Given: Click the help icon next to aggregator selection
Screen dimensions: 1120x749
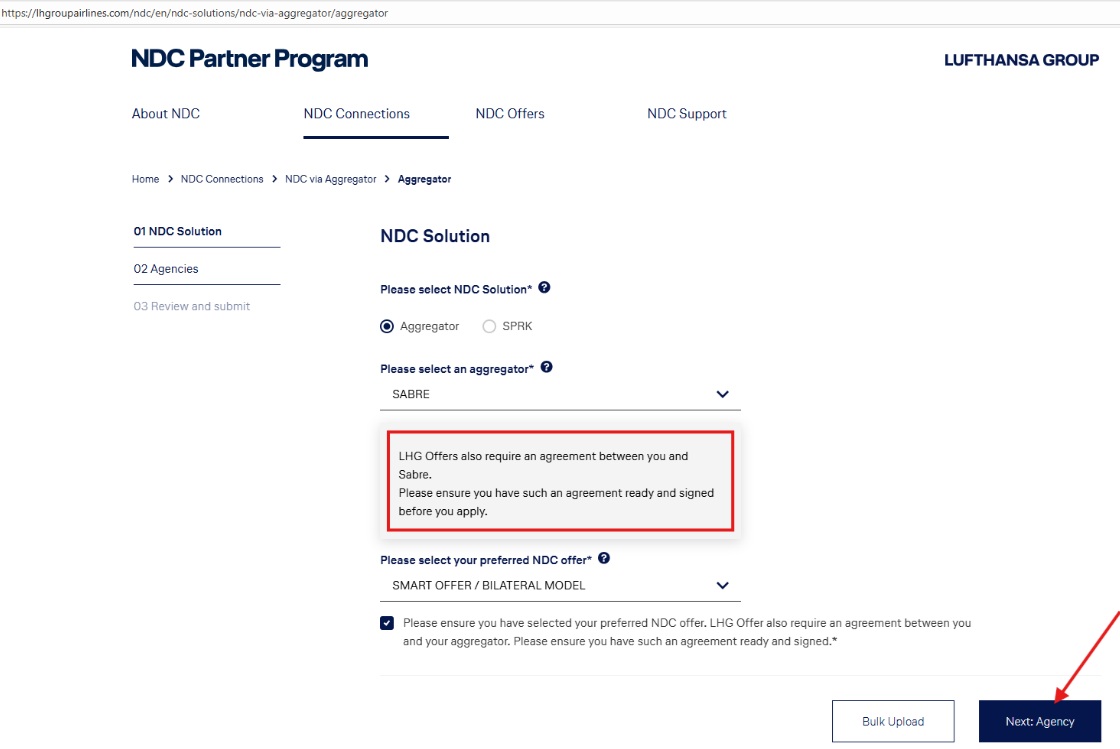Looking at the screenshot, I should click(546, 367).
